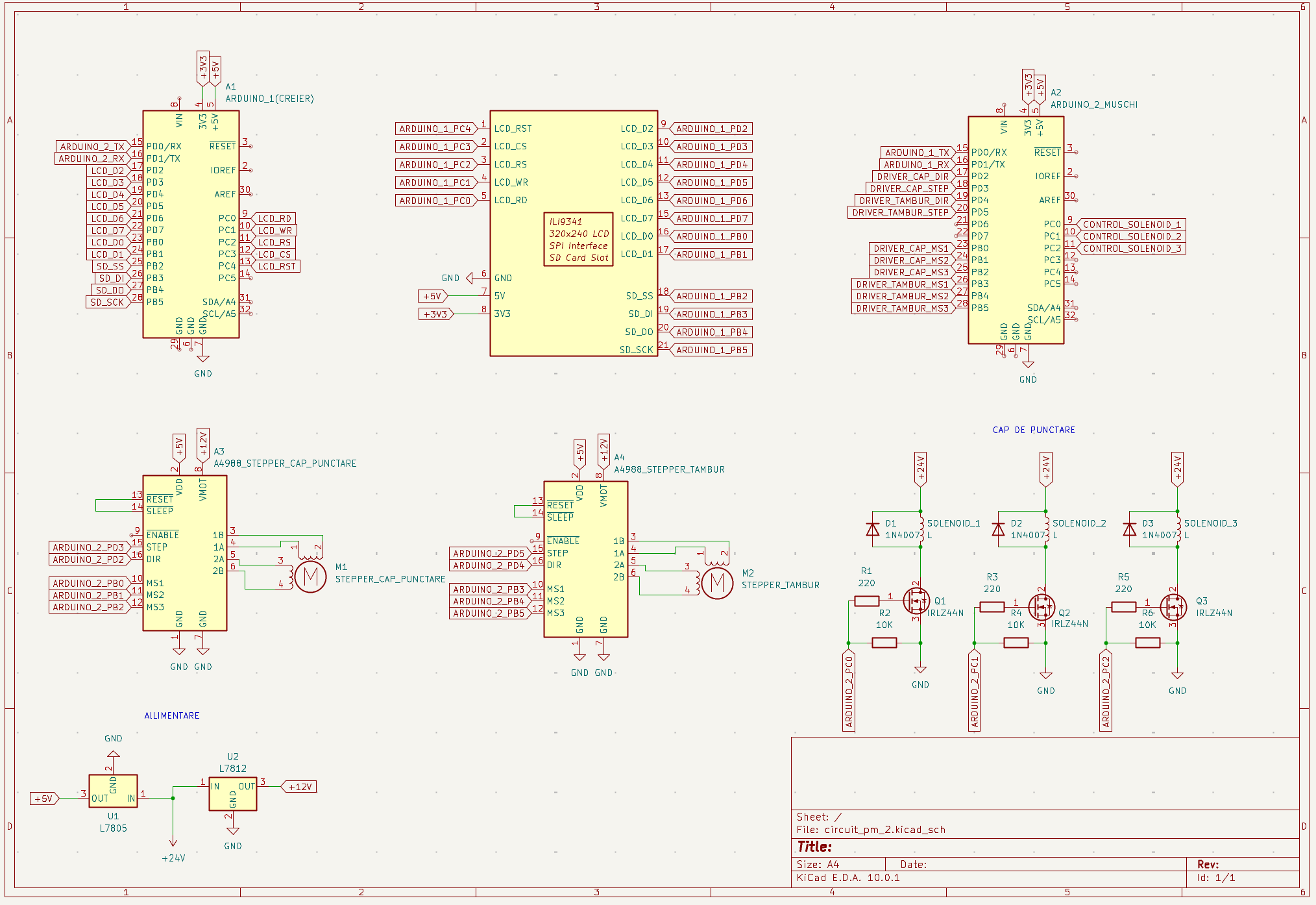The height and width of the screenshot is (905, 1316).
Task: Select ARDUINO_2_PB4 label on A4 MS2
Action: pos(490,601)
